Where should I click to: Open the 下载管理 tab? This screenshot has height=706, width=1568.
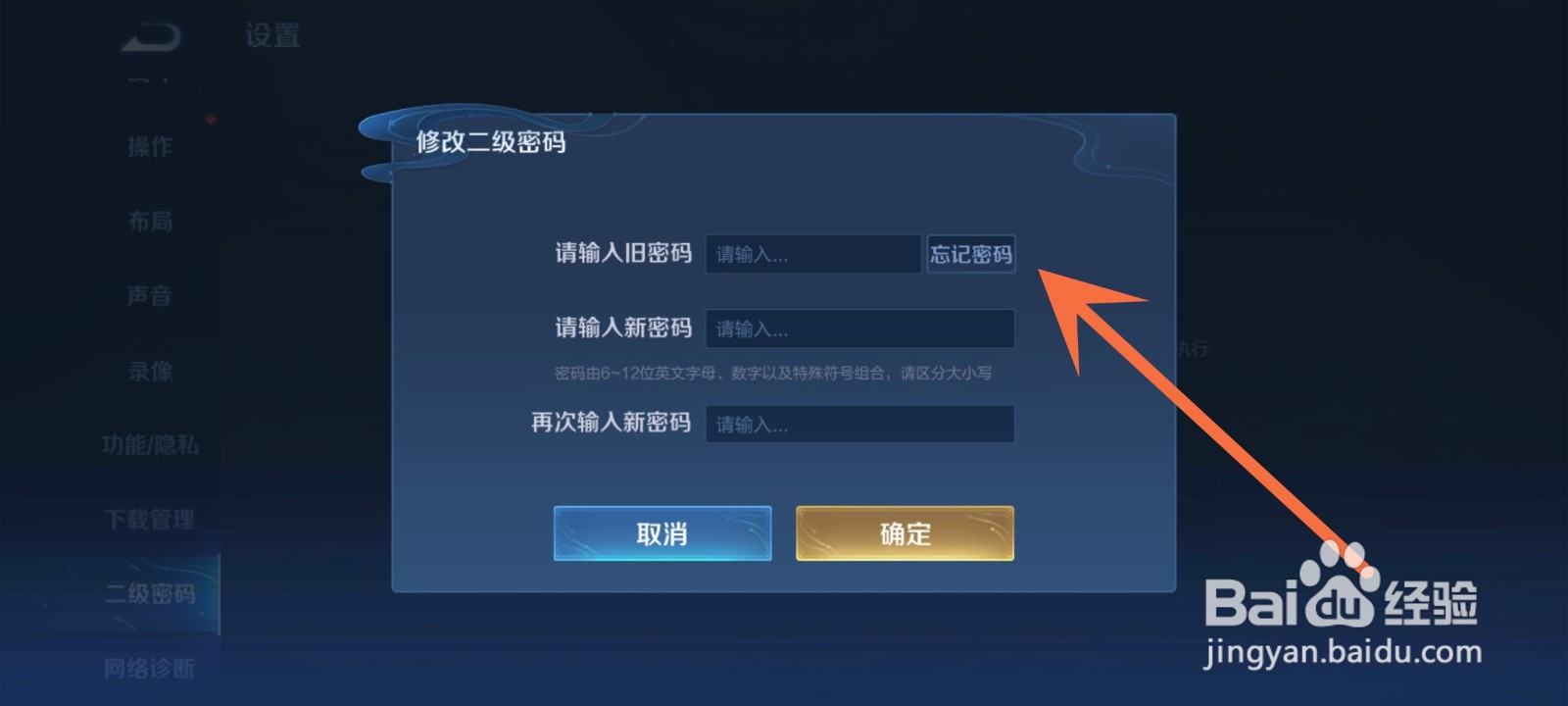click(x=150, y=520)
